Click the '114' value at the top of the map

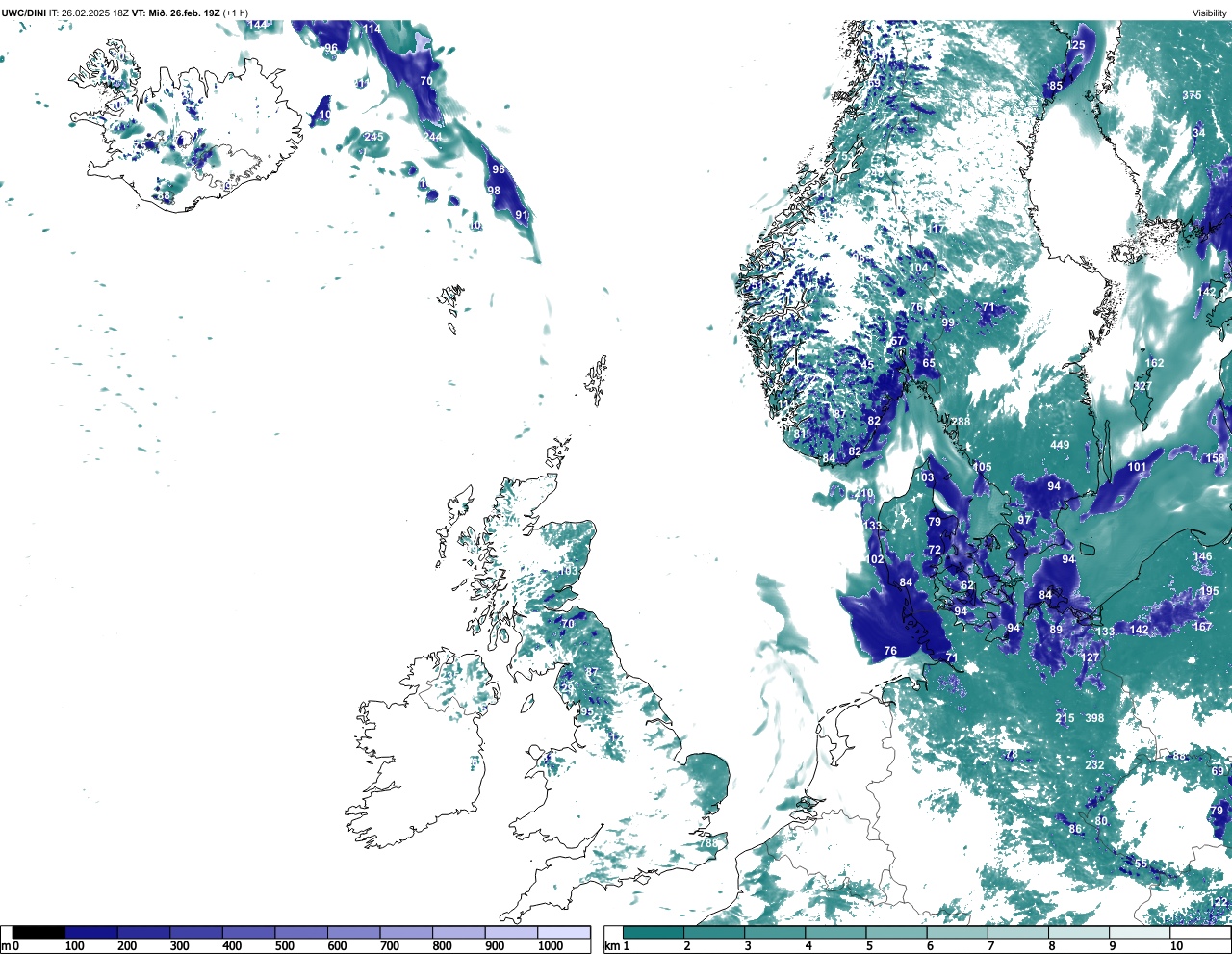(x=372, y=29)
